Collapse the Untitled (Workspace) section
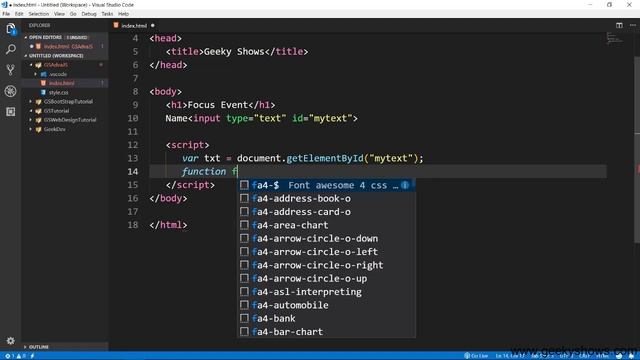The height and width of the screenshot is (360, 640). (26, 56)
